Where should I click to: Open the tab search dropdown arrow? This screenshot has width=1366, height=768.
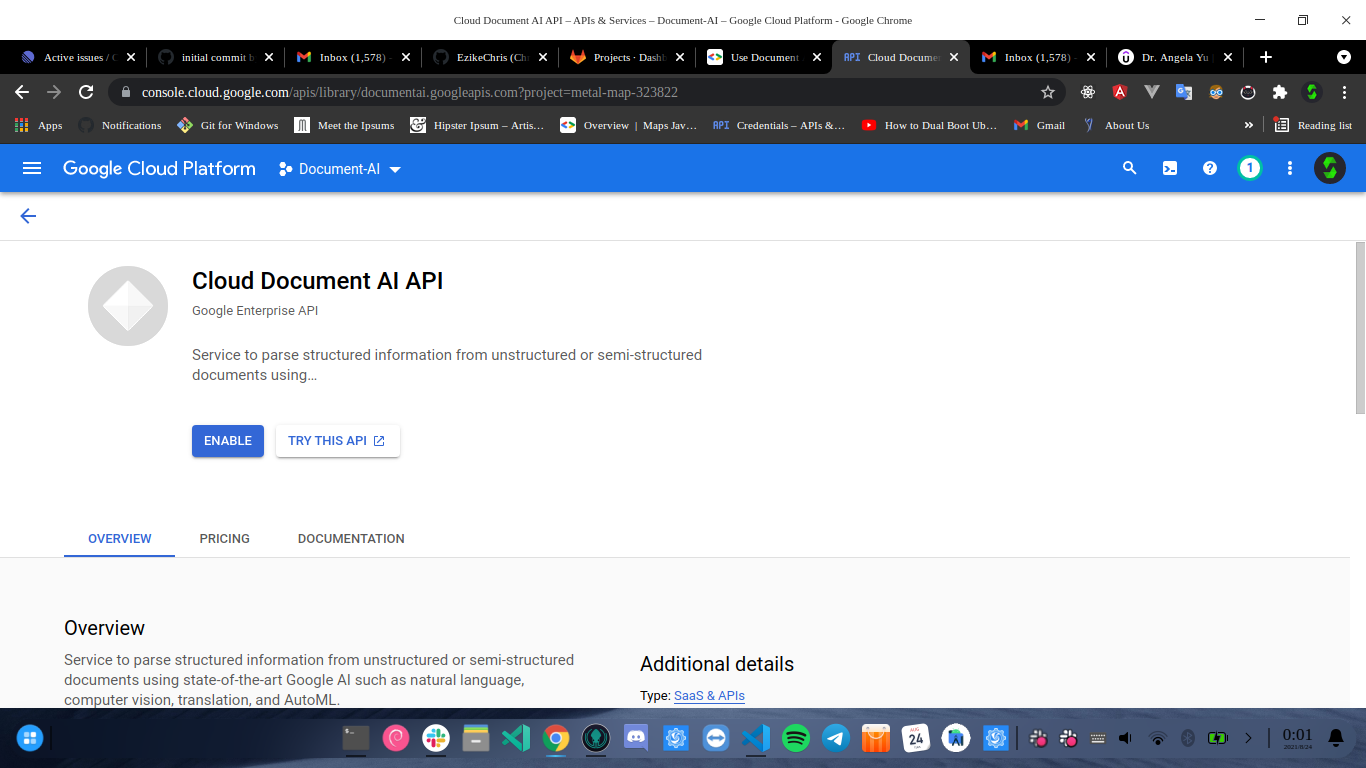(x=1343, y=57)
